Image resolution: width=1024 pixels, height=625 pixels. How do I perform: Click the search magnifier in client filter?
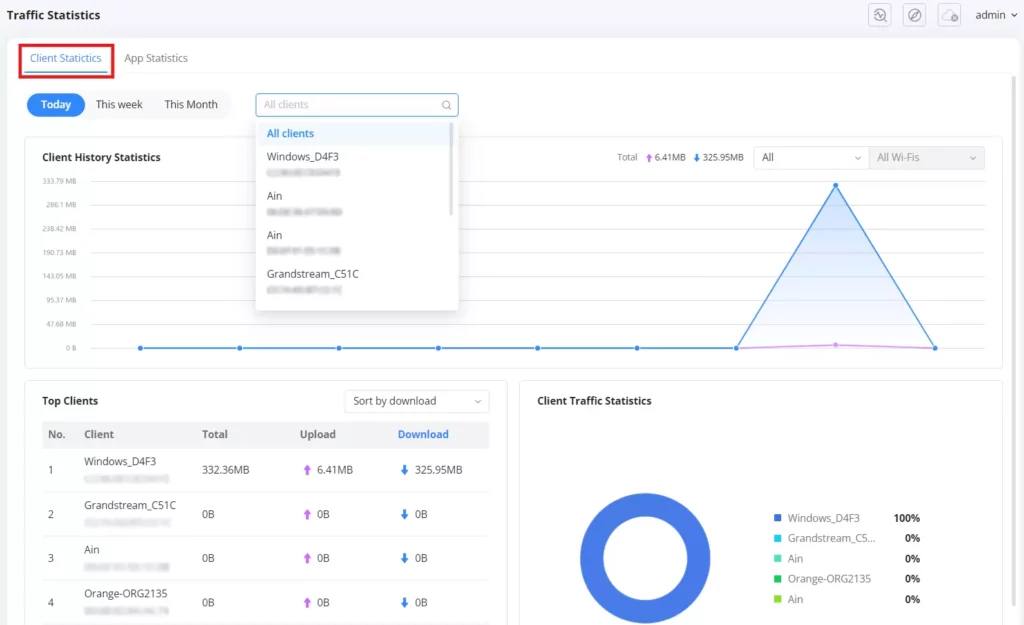point(446,105)
